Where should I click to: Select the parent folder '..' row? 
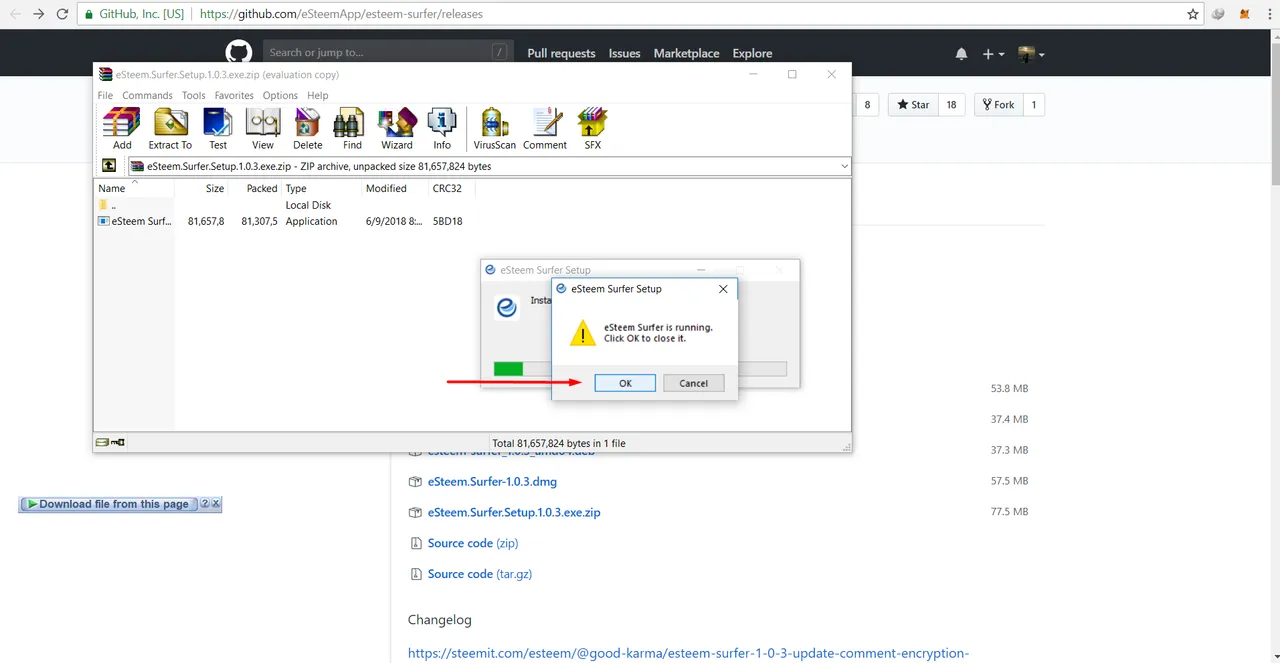pyautogui.click(x=107, y=205)
